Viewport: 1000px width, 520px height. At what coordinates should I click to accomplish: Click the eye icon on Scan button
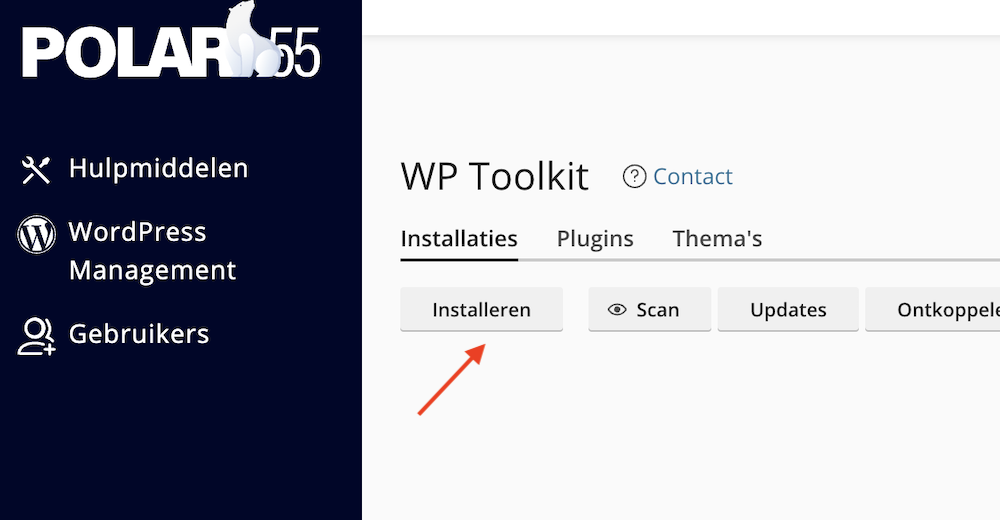coord(617,310)
